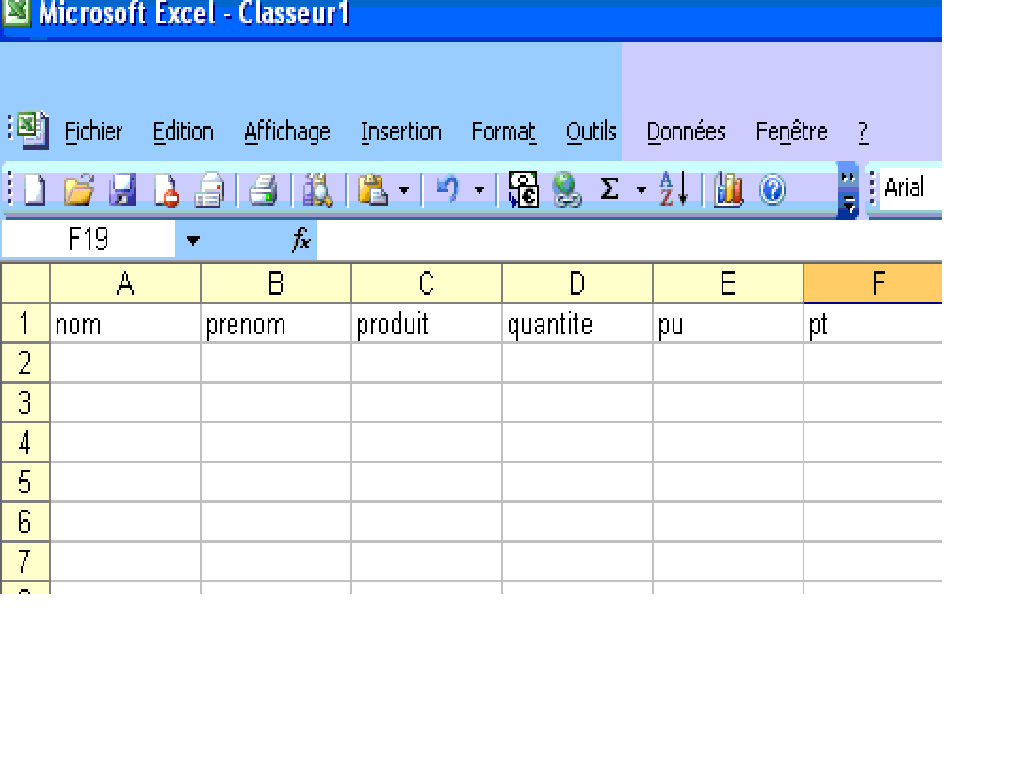Select row 7 header

pyautogui.click(x=25, y=562)
